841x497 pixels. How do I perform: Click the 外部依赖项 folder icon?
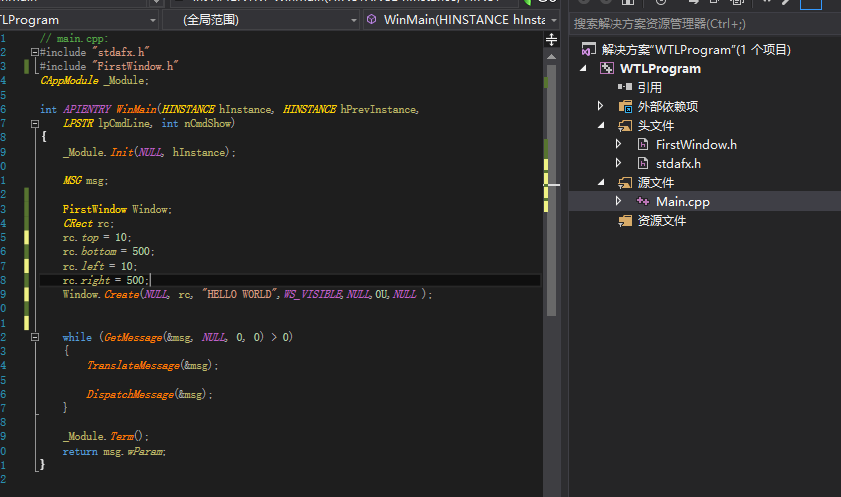tap(625, 106)
